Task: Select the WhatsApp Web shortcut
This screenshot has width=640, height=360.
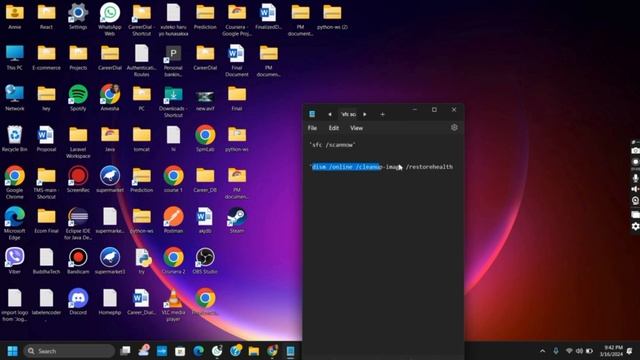Action: coord(110,19)
